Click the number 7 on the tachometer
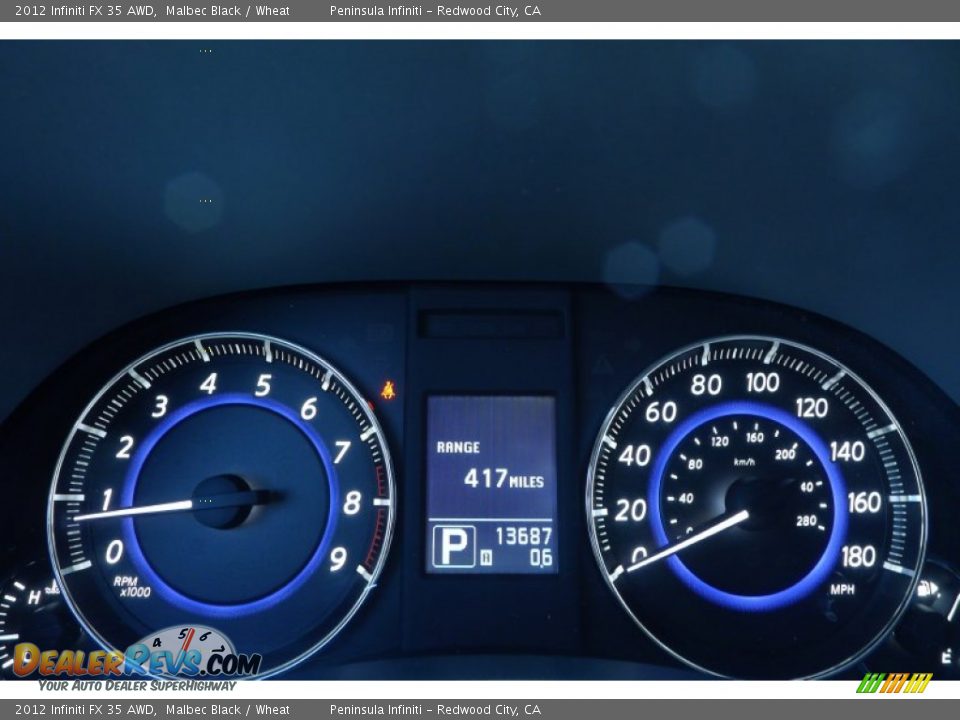Screen dimensions: 960x720 tap(342, 452)
